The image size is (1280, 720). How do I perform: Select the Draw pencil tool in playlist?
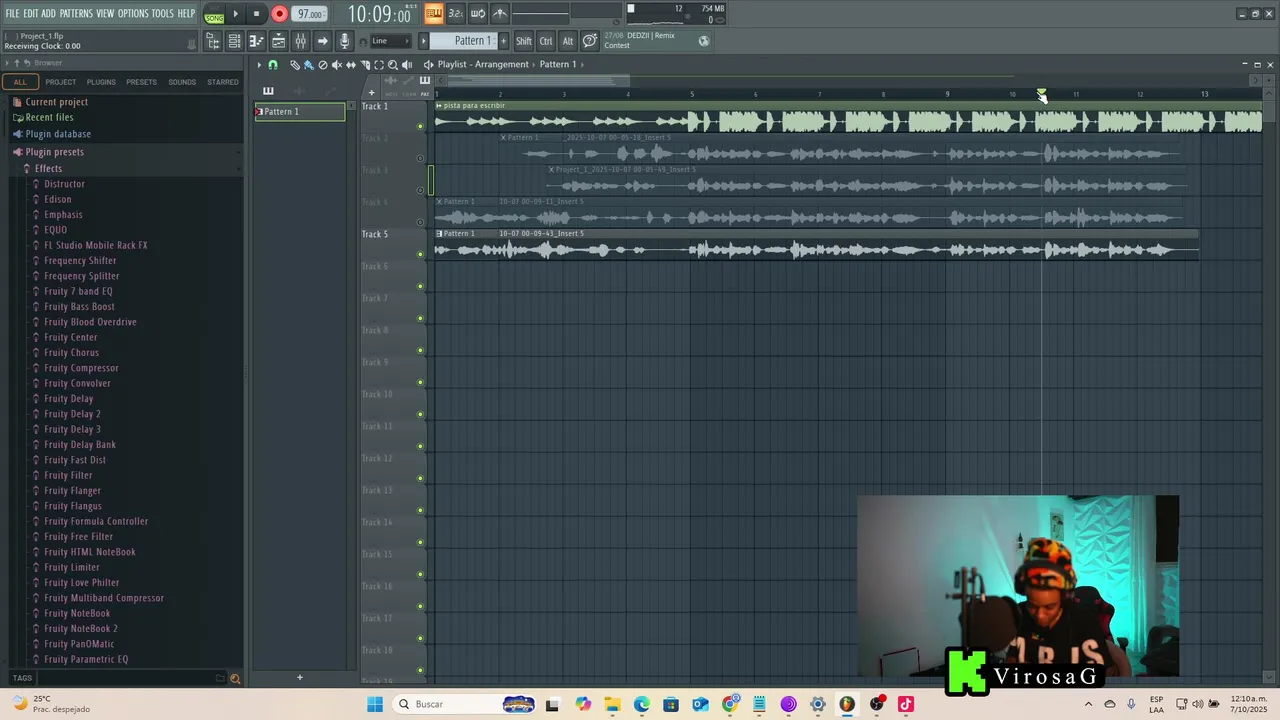click(295, 64)
